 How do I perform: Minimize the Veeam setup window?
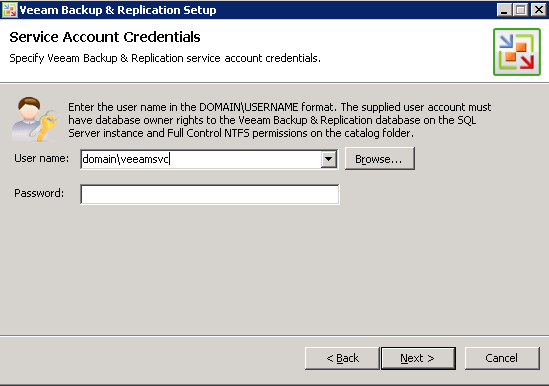tap(504, 10)
